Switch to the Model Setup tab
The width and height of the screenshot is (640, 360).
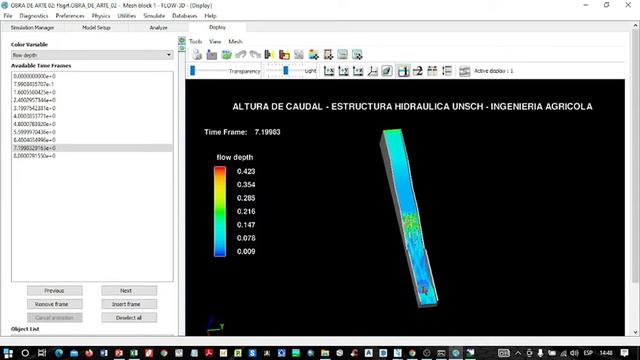pos(96,27)
